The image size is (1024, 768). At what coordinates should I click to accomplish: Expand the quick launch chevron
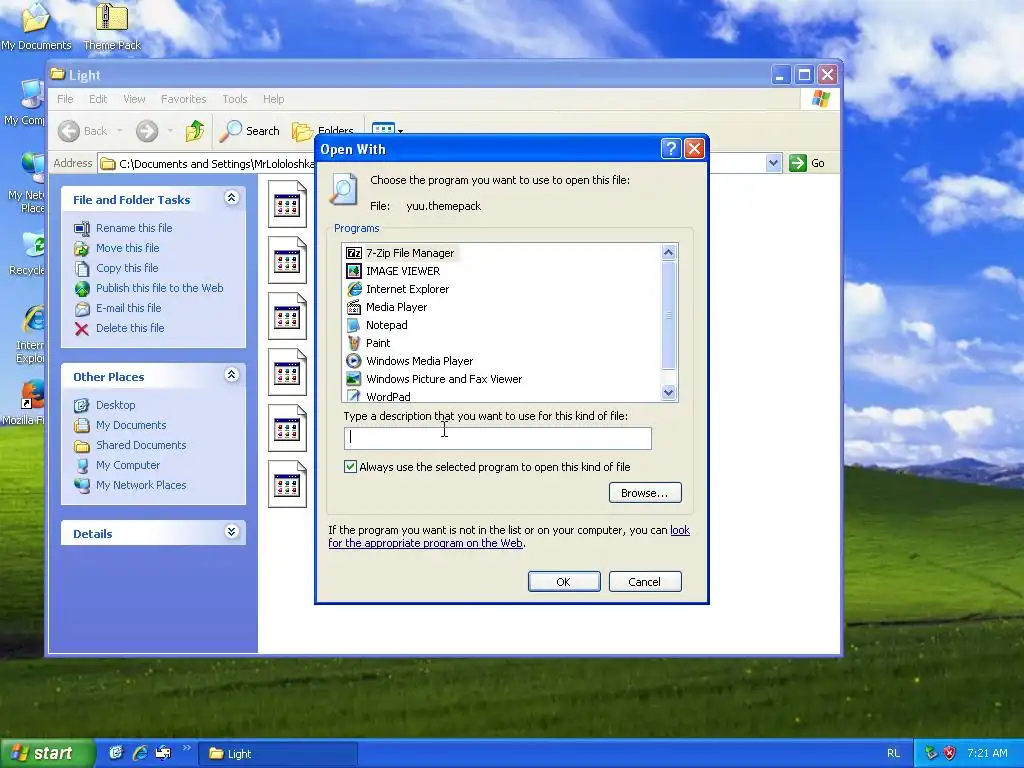[186, 748]
